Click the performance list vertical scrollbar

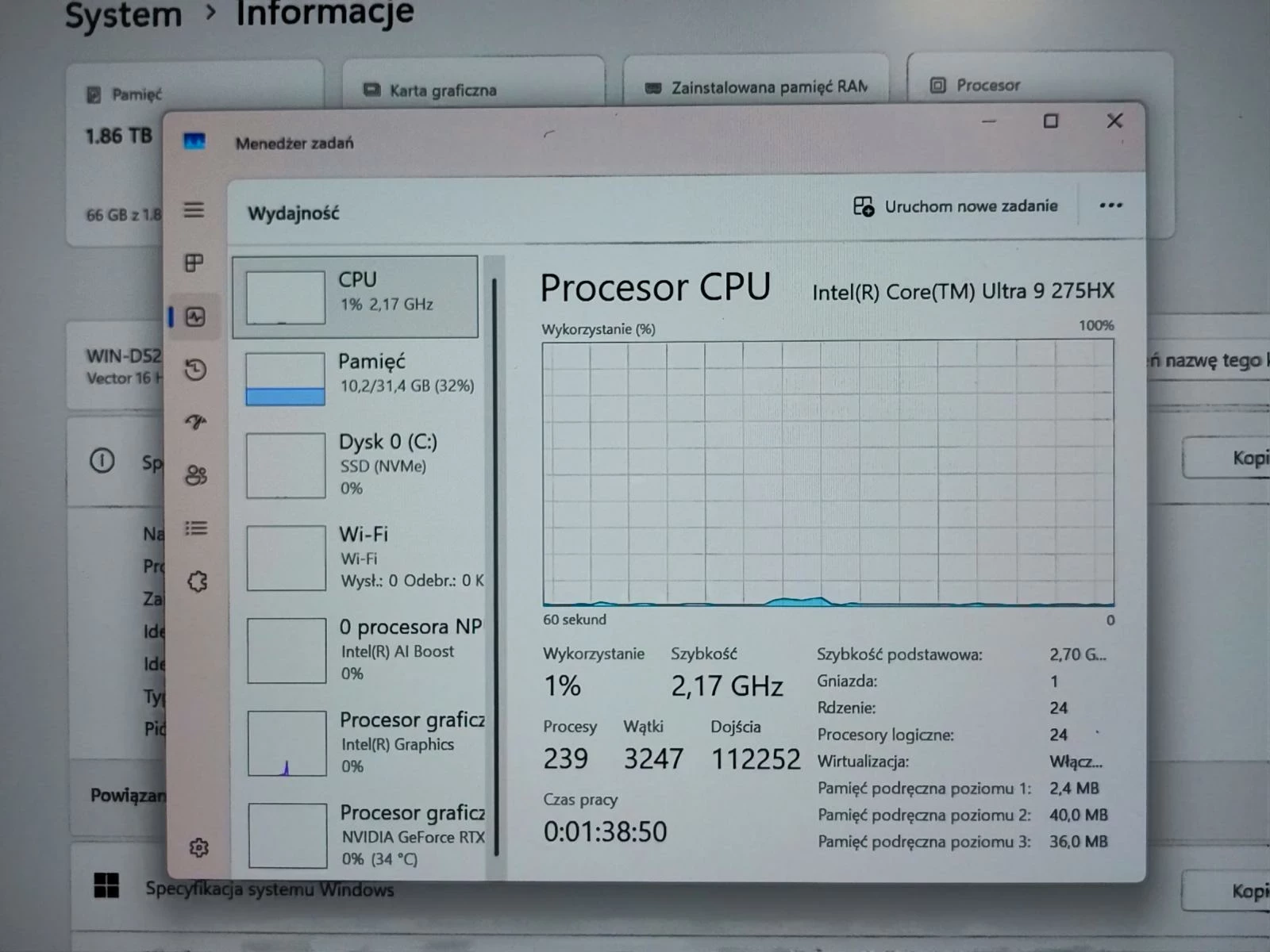(495, 555)
